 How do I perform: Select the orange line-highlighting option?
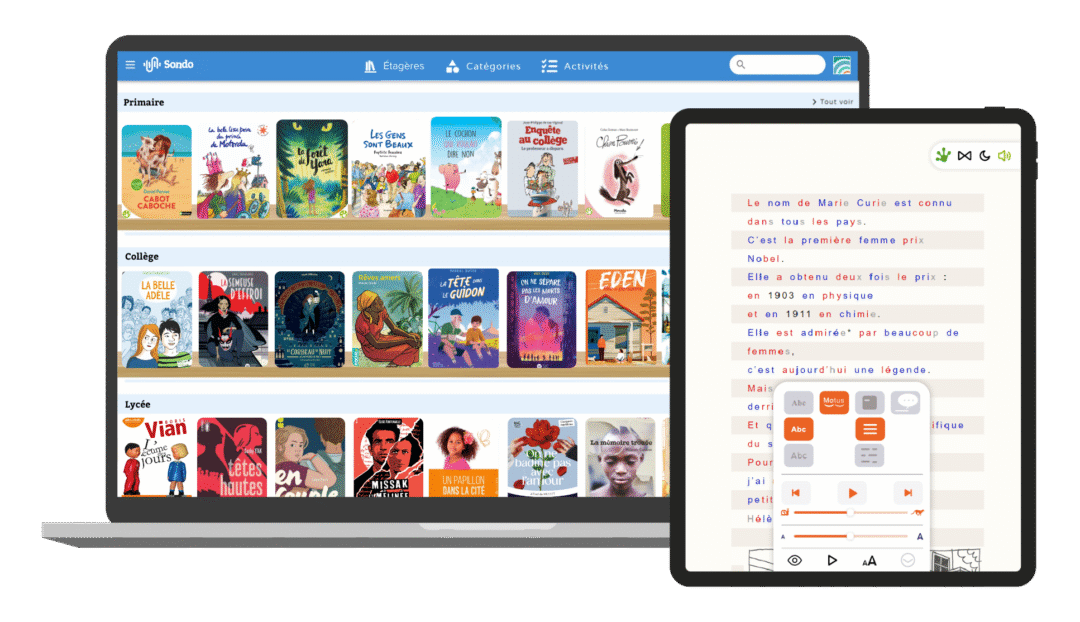point(869,429)
